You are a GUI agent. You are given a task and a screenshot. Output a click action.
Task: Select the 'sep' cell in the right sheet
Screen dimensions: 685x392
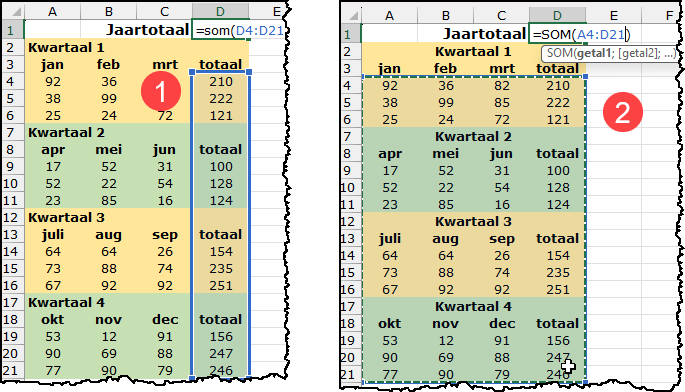[x=501, y=239]
